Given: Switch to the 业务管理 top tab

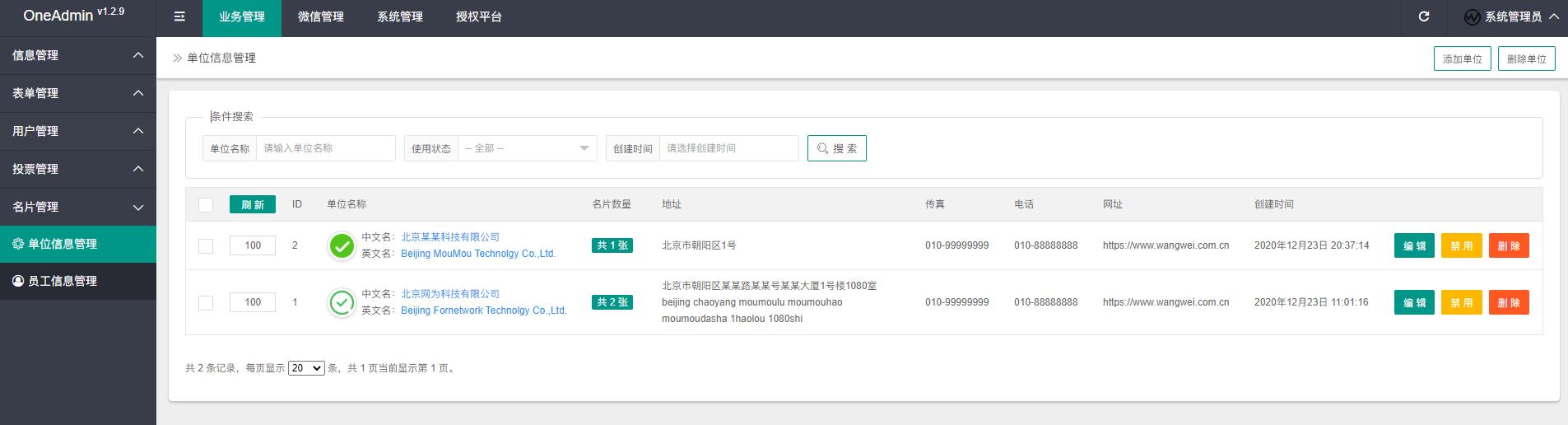Looking at the screenshot, I should pos(242,18).
